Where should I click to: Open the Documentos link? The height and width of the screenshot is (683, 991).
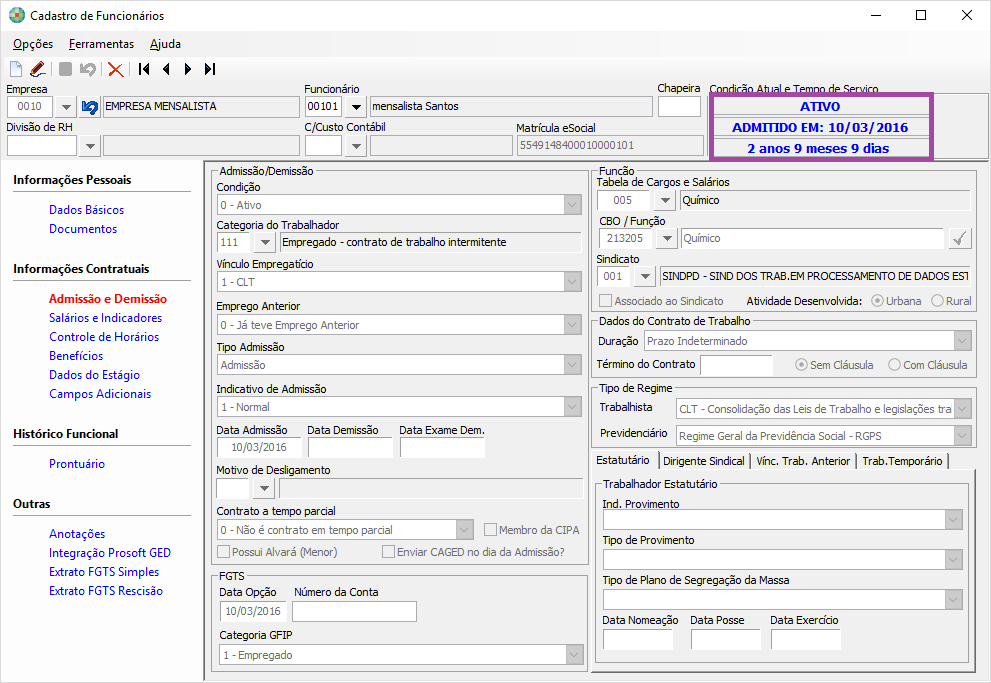(83, 229)
